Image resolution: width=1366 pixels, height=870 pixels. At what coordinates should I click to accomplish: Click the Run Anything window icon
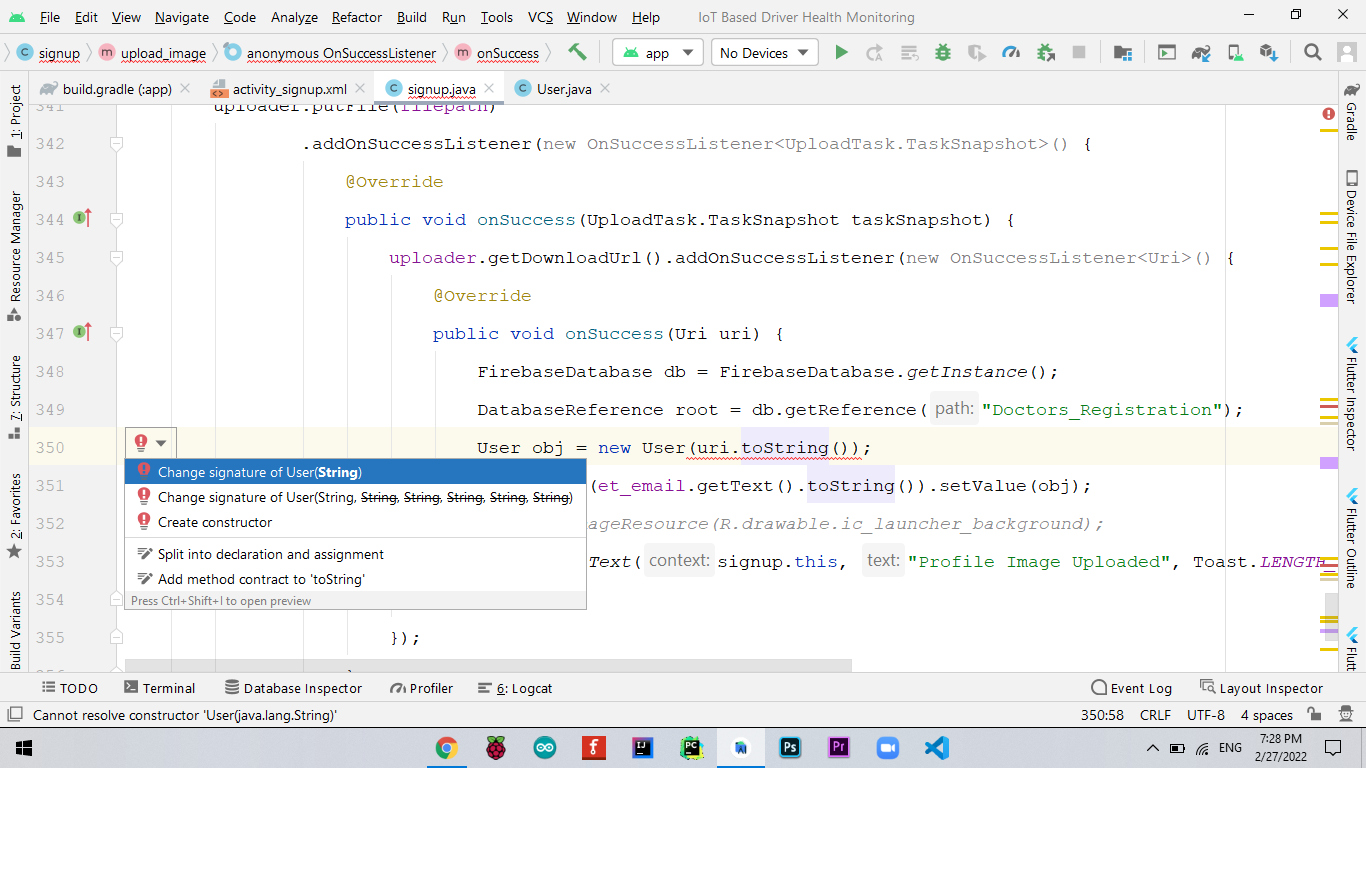click(1166, 52)
